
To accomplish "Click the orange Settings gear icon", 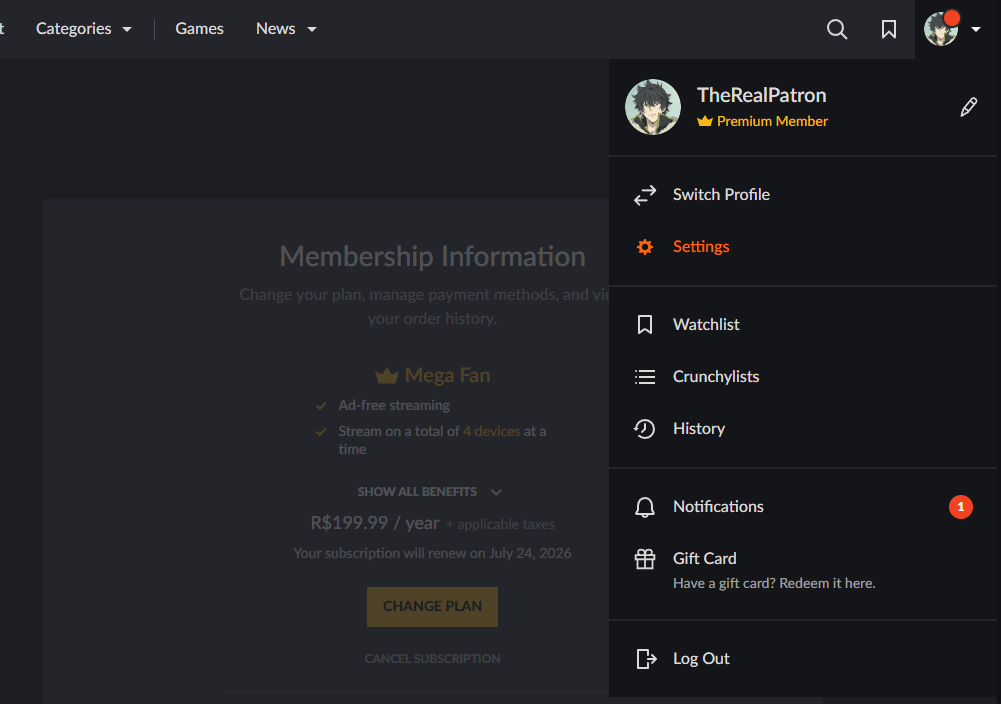I will point(645,247).
